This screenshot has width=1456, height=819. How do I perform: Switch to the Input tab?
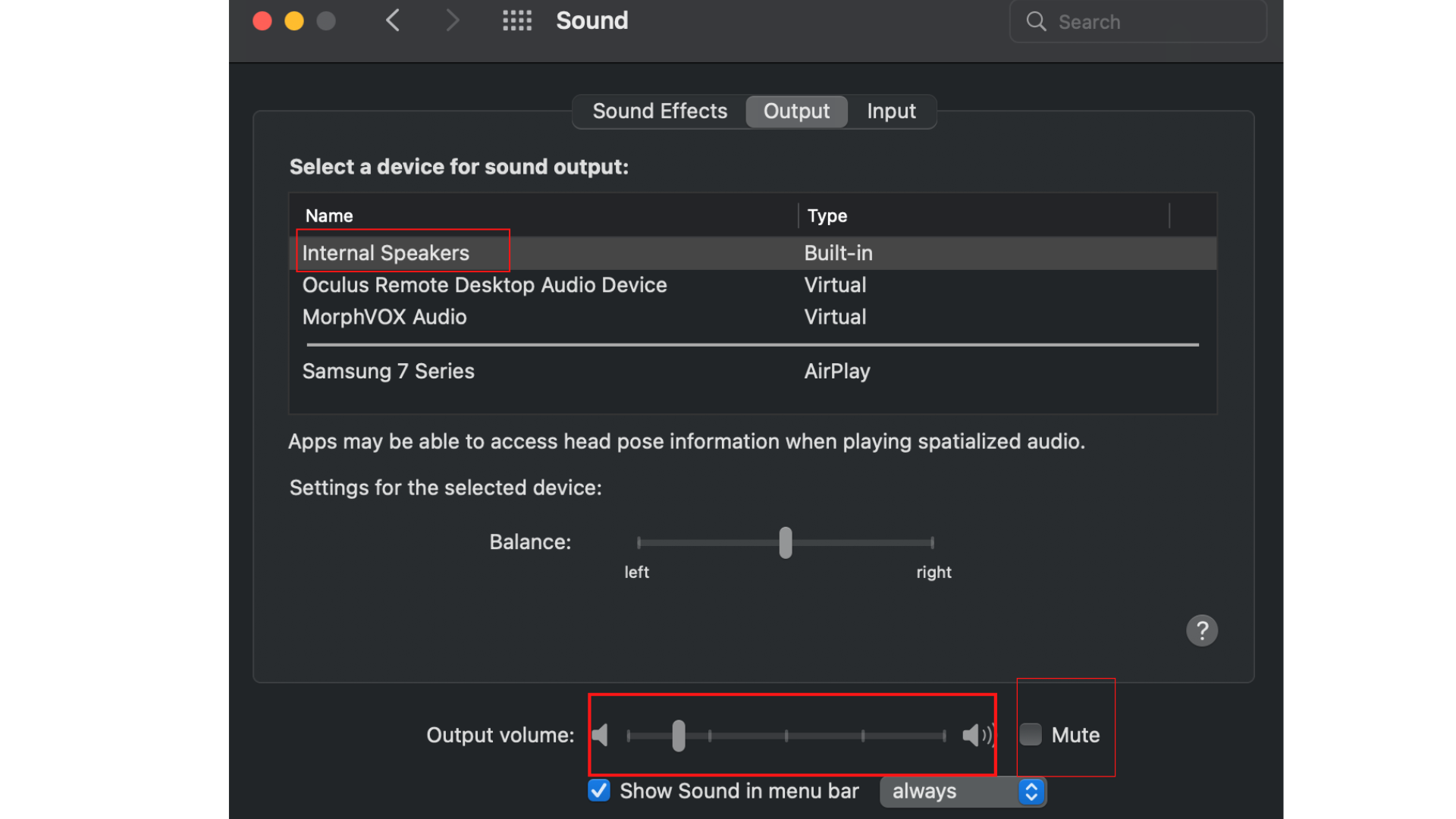click(x=891, y=111)
